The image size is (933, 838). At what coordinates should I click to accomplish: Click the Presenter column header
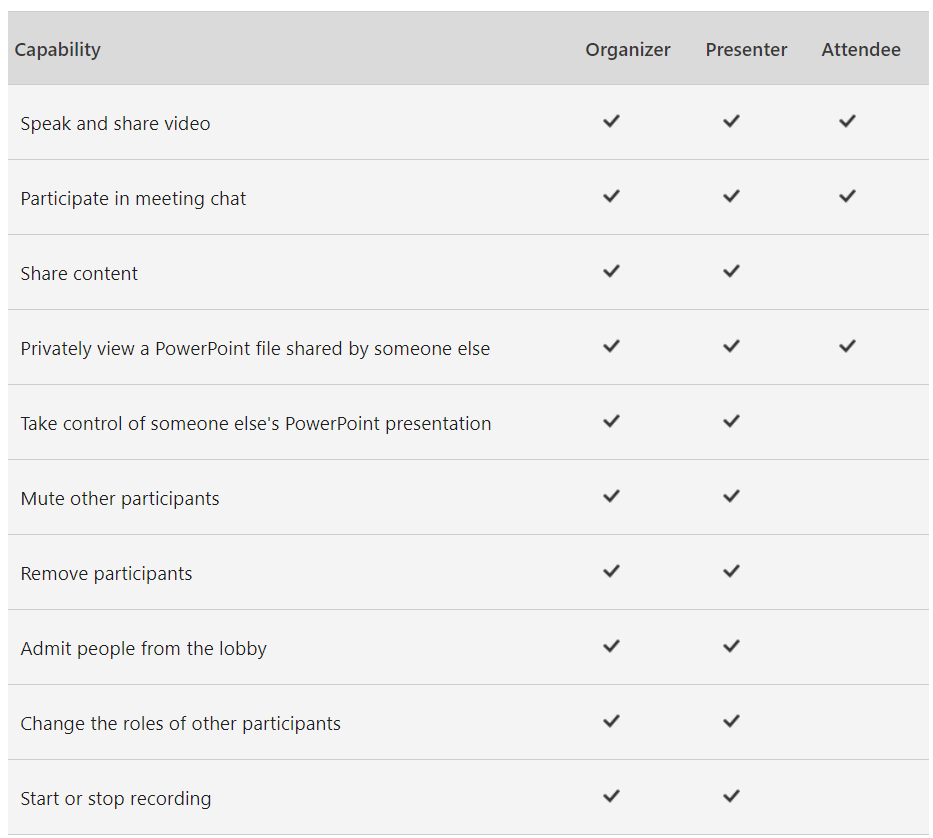coord(746,49)
